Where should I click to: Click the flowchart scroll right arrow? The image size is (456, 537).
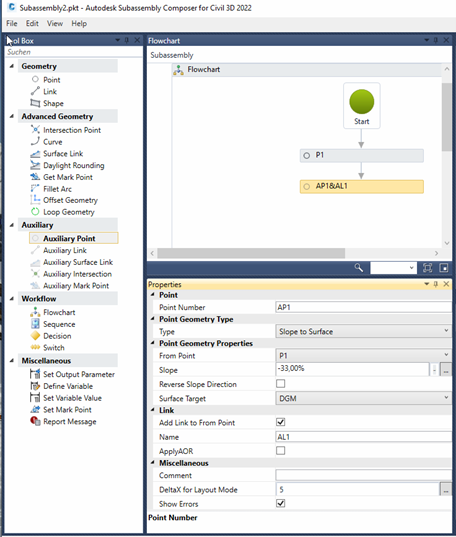click(x=436, y=253)
